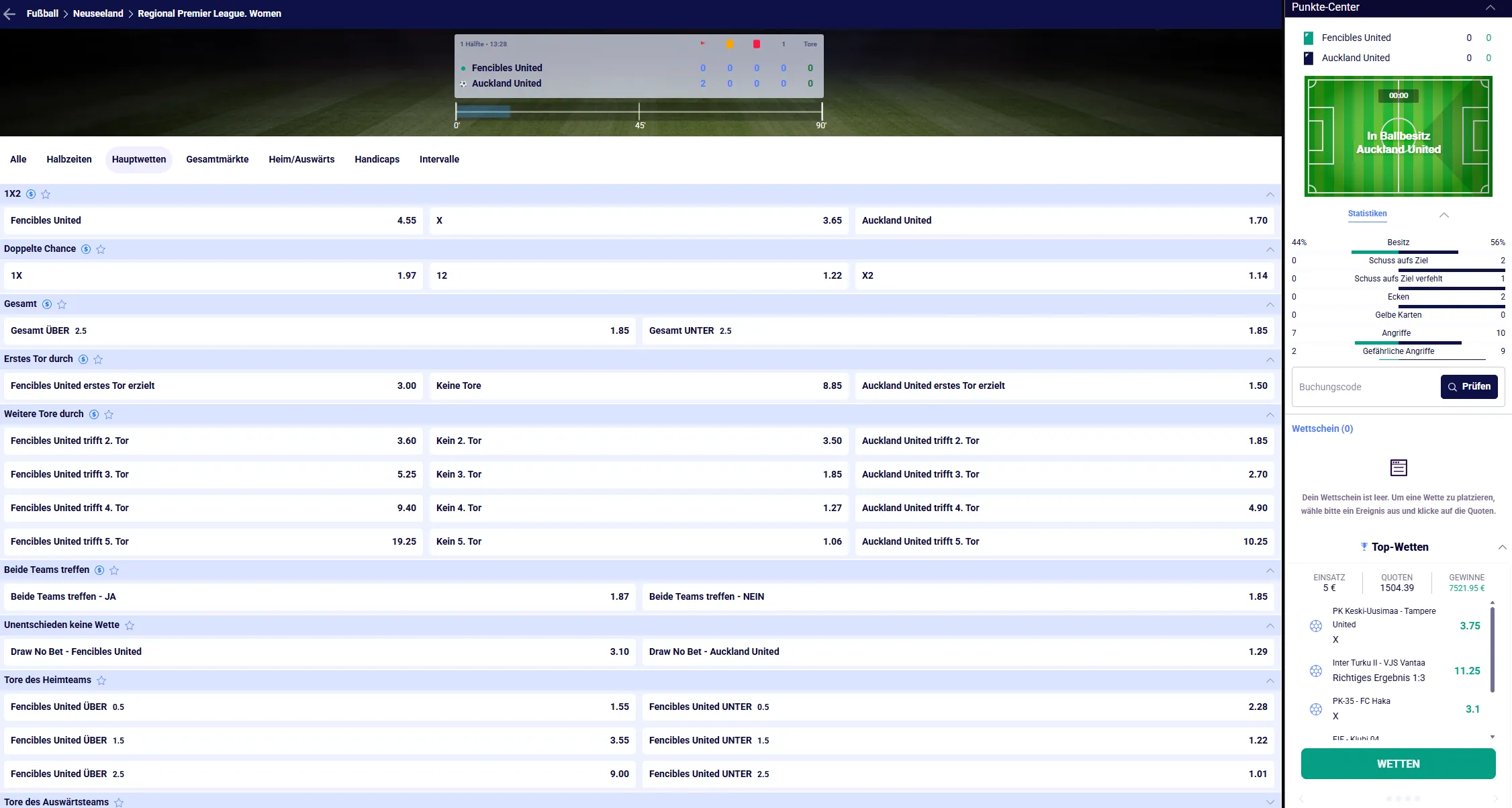Open the Wettschein (0) link

coord(1322,429)
